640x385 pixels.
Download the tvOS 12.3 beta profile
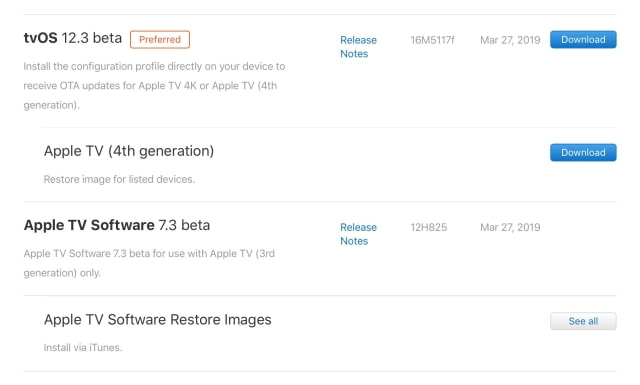[x=583, y=40]
